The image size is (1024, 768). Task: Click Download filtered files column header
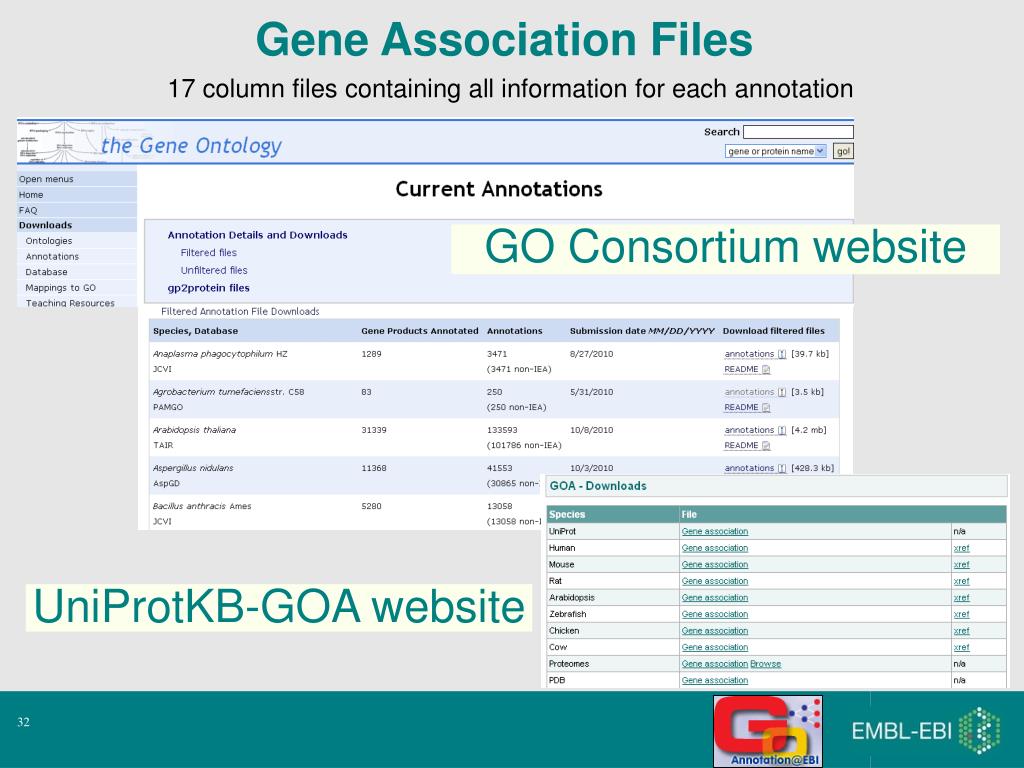click(x=774, y=331)
